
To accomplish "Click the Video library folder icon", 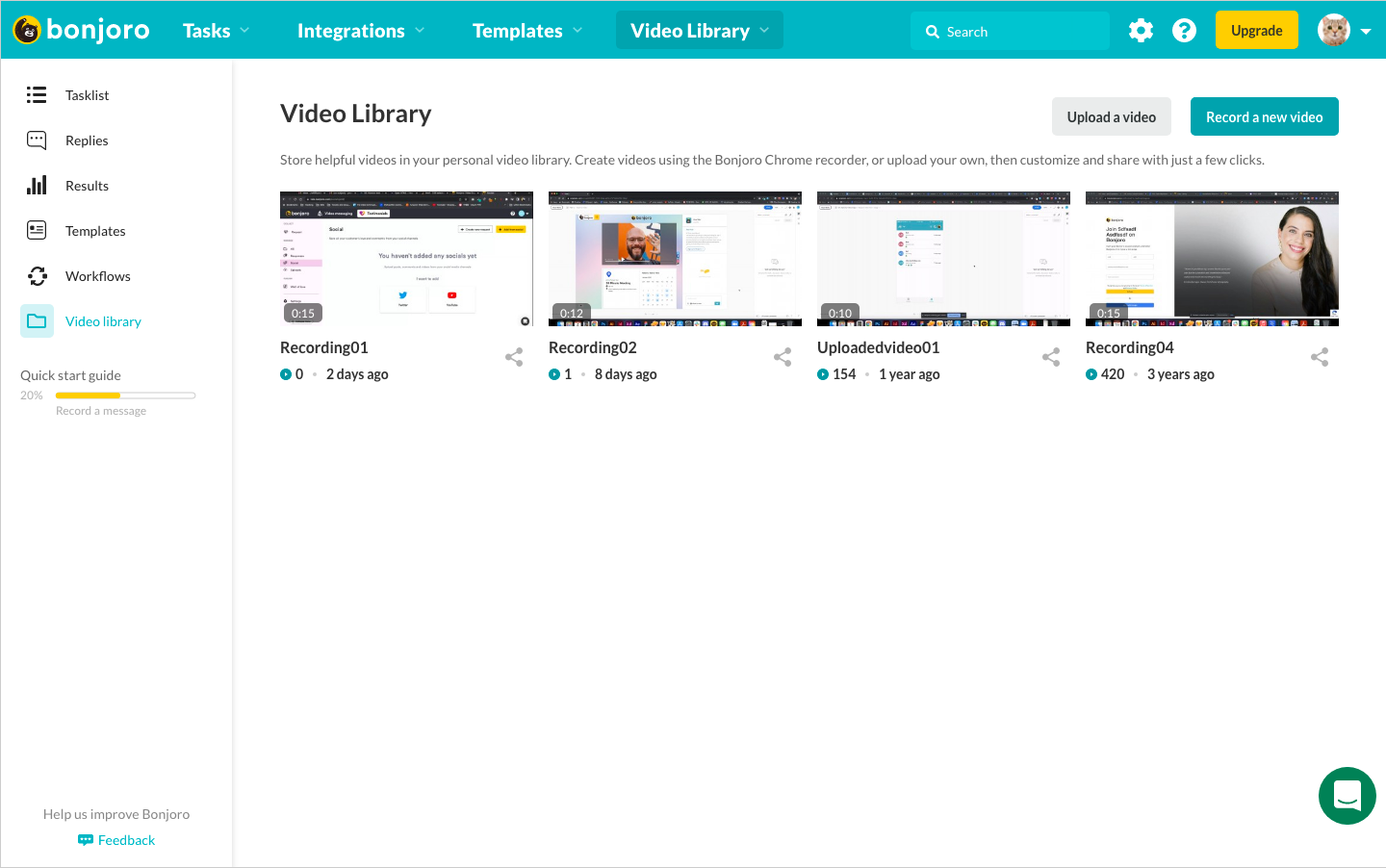I will coord(37,321).
